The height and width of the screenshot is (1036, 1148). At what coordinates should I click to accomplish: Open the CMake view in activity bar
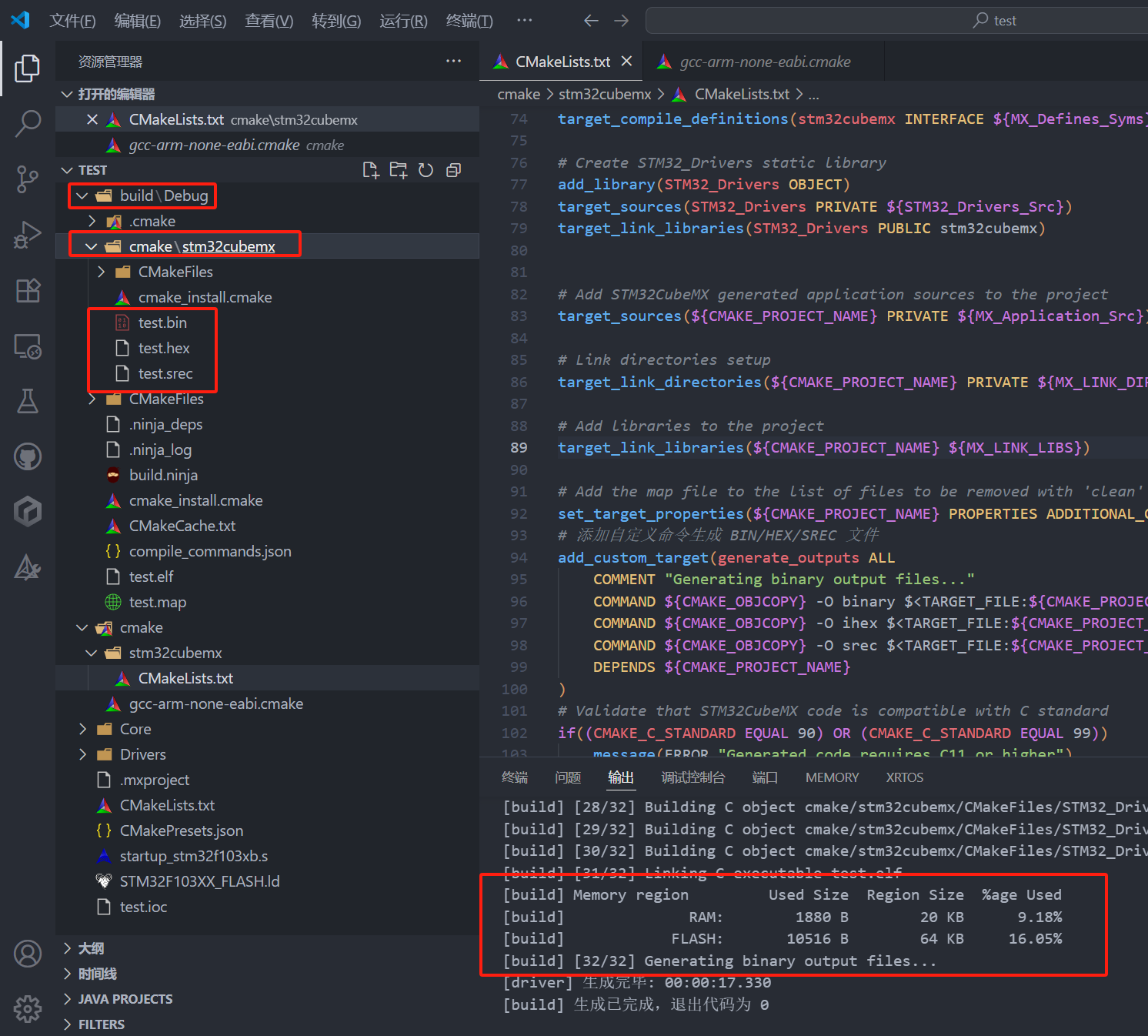coord(28,567)
